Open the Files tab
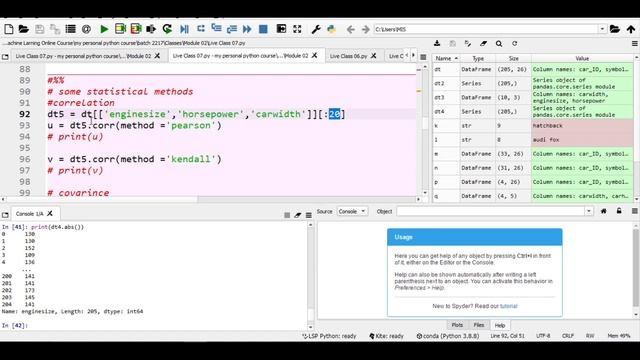Image resolution: width=640 pixels, height=360 pixels. point(479,325)
